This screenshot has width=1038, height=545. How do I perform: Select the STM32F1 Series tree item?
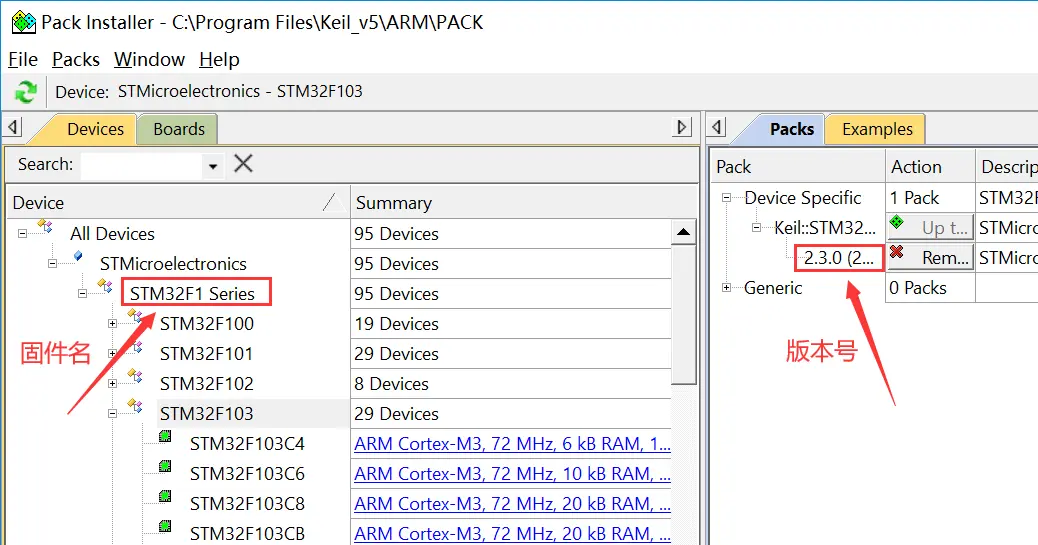(192, 293)
